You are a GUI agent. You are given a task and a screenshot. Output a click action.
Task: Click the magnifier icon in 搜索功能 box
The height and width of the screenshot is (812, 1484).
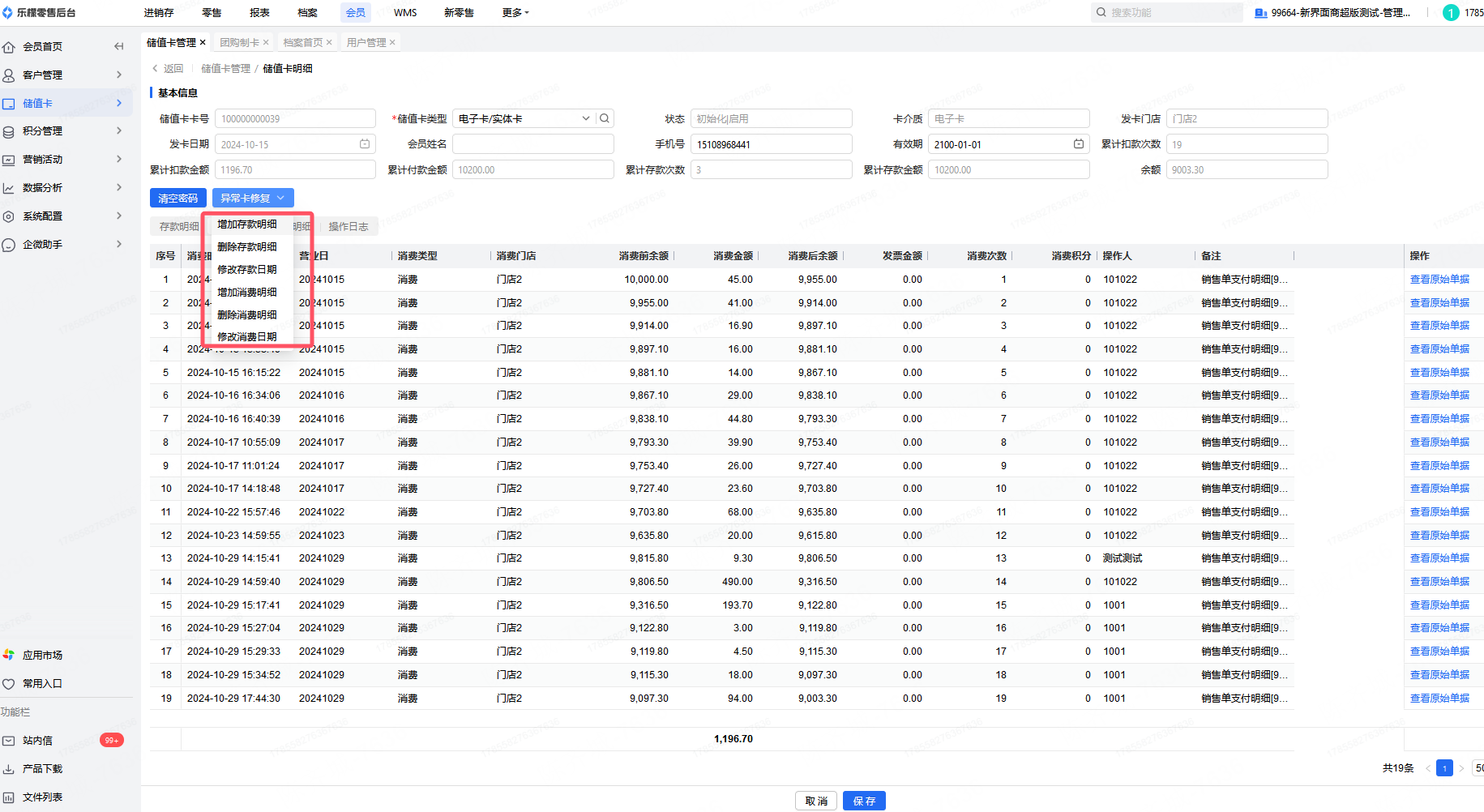1101,12
